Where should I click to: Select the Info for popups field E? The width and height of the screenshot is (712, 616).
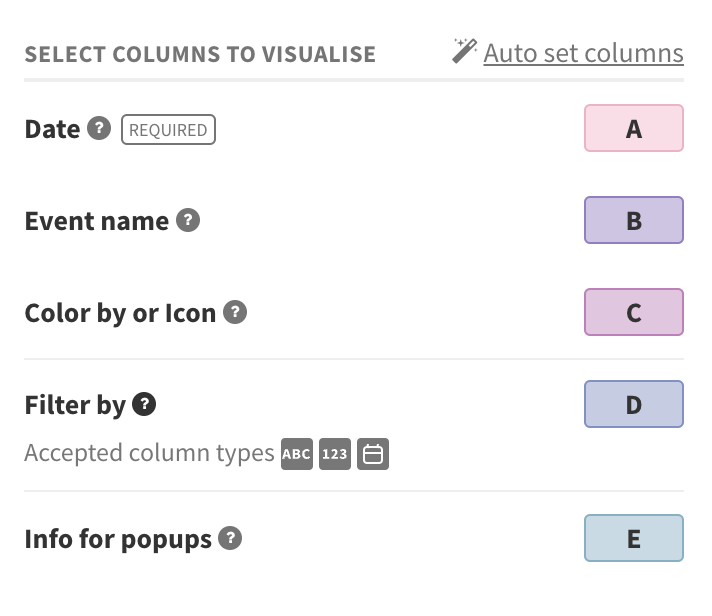pyautogui.click(x=633, y=539)
